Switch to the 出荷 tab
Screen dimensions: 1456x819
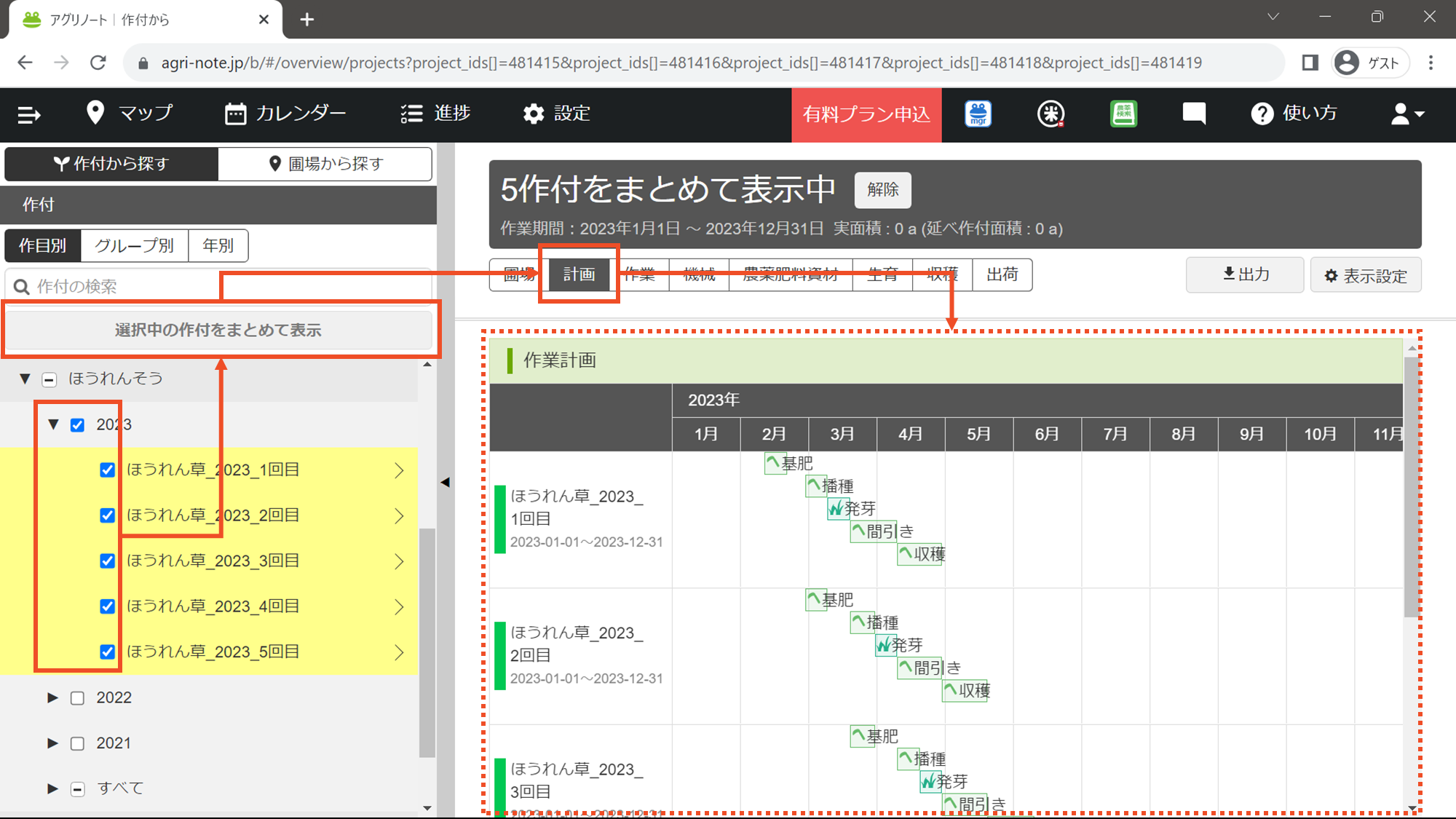(1002, 274)
